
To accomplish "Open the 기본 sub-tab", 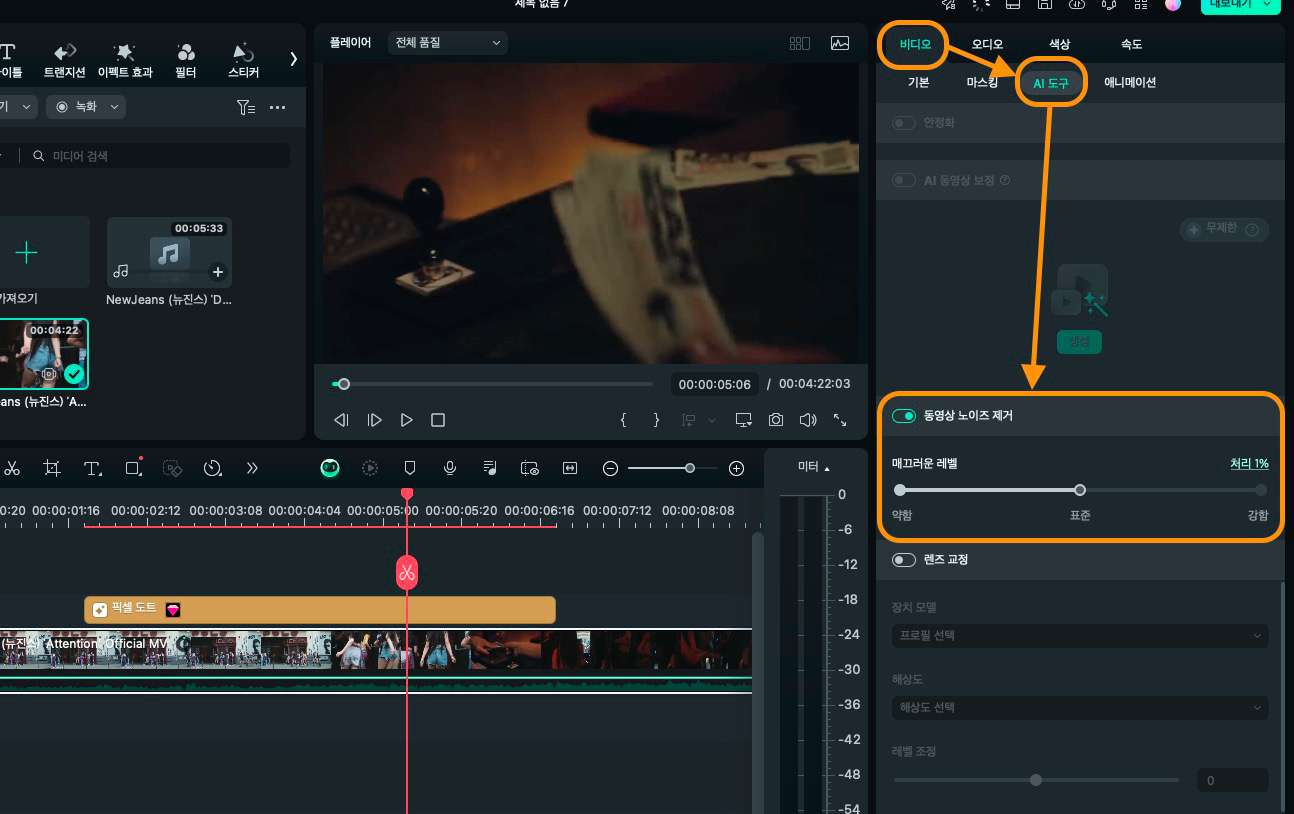I will pos(918,82).
